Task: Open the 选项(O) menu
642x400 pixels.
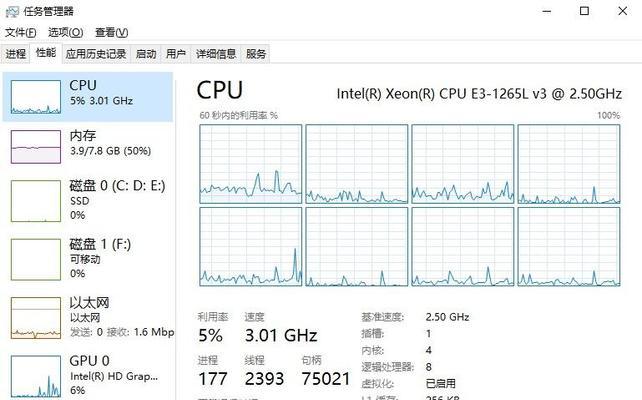Action: (66, 32)
